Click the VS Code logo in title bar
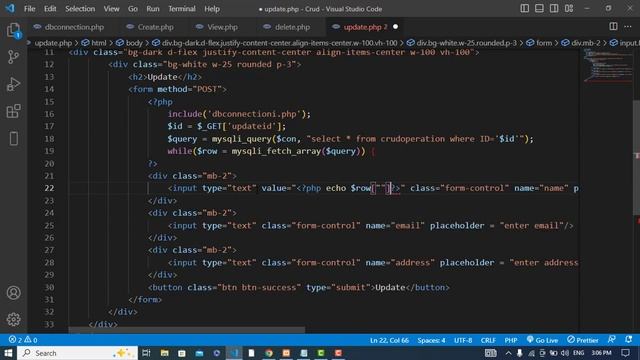 click(10, 8)
